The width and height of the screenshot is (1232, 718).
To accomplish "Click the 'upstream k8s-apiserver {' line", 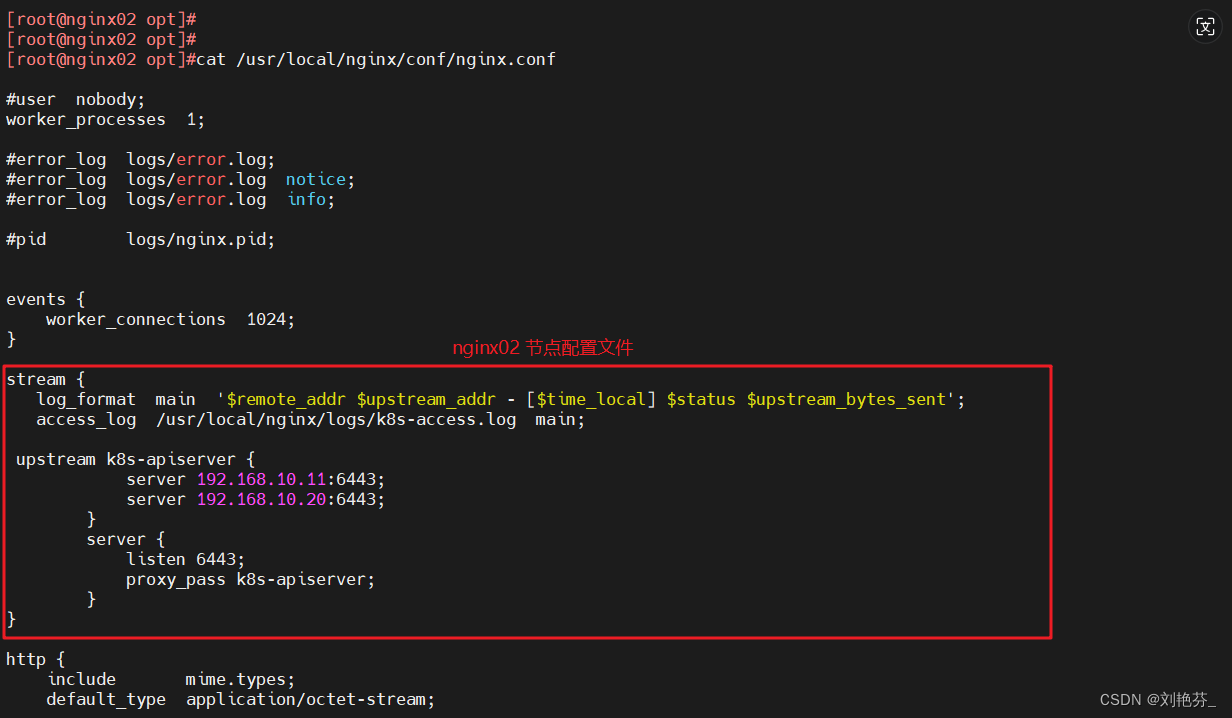I will tap(136, 460).
